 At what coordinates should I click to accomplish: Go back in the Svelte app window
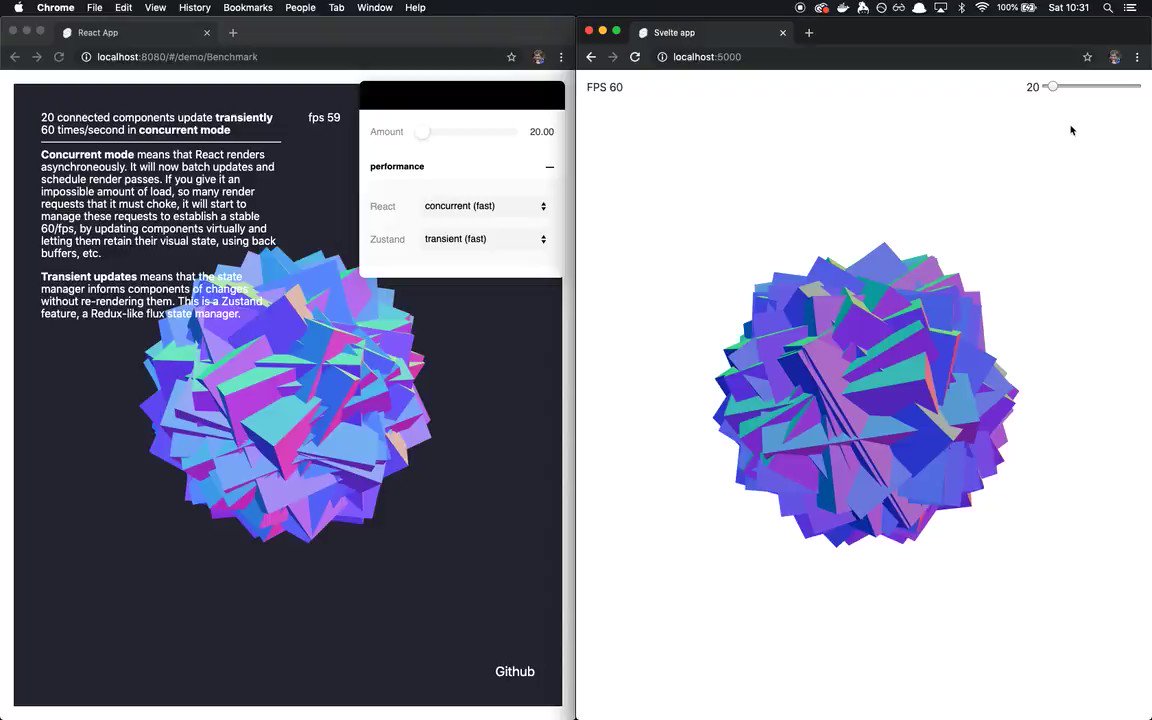click(591, 57)
